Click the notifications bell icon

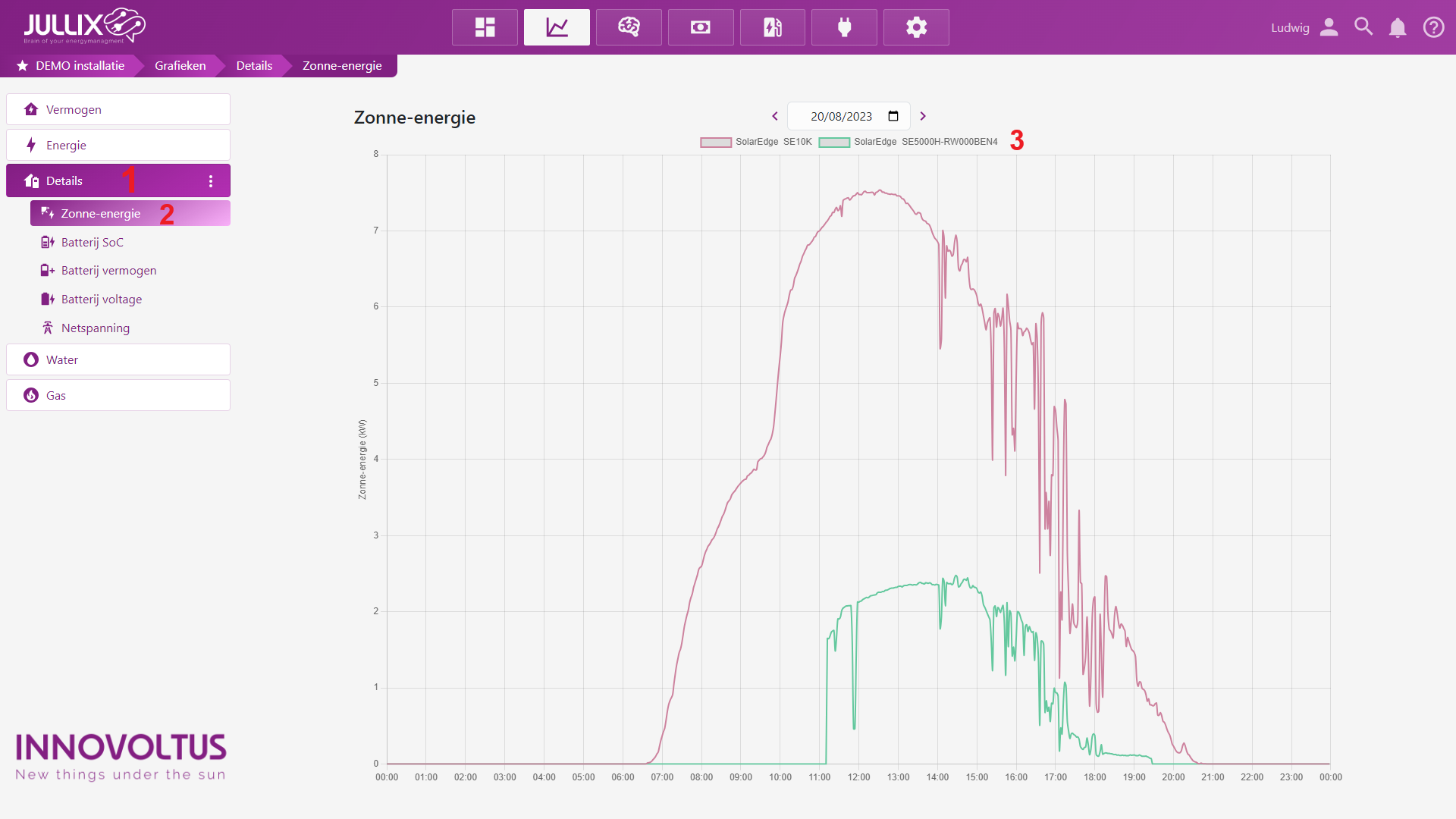1397,27
